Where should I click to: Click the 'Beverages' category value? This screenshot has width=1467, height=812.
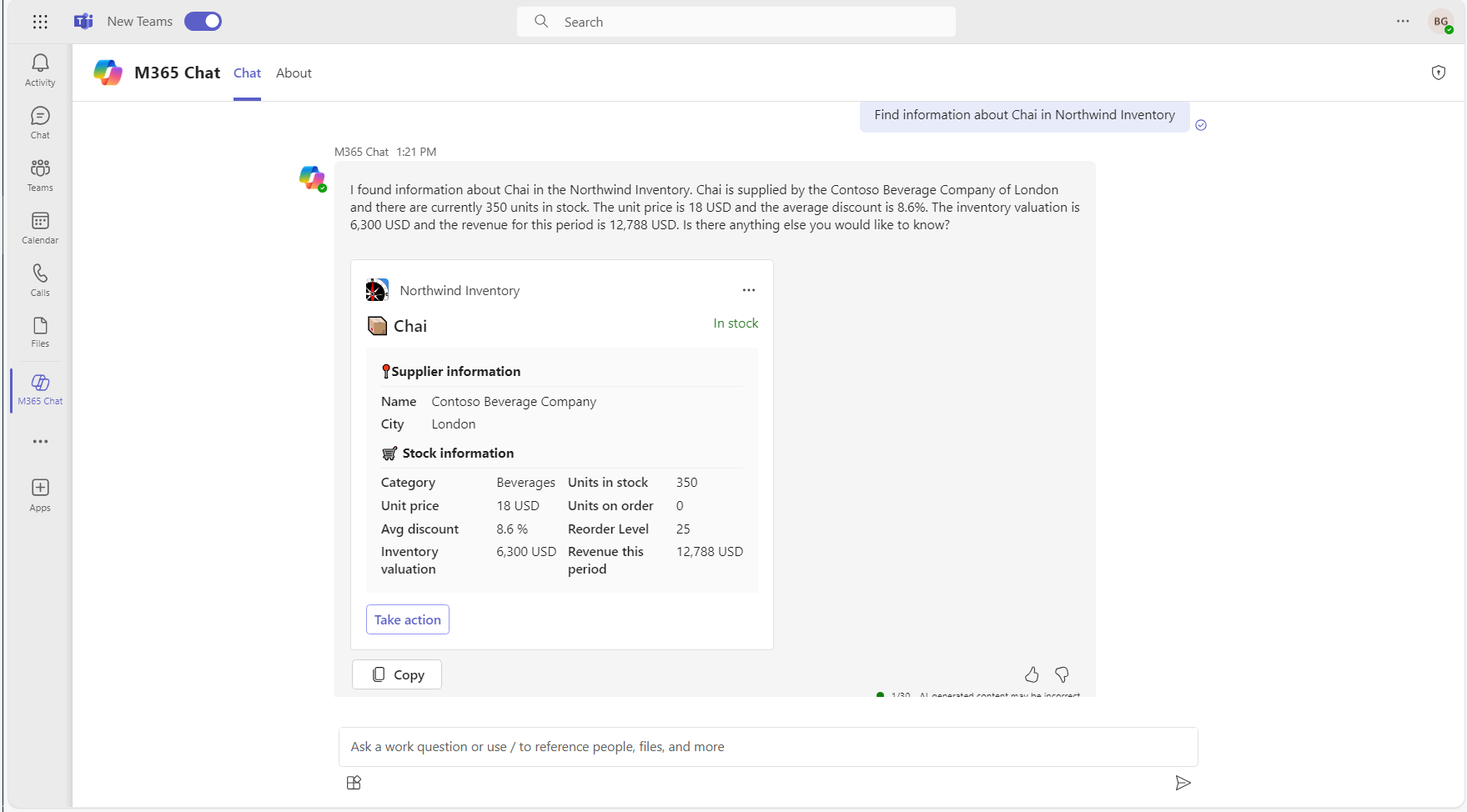(525, 483)
